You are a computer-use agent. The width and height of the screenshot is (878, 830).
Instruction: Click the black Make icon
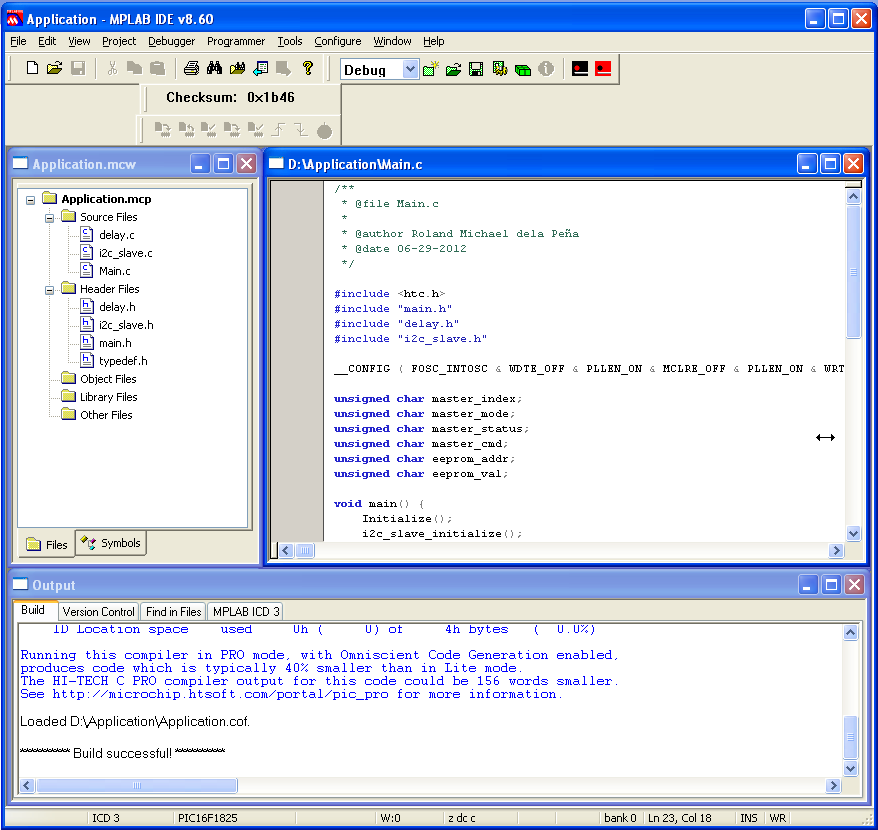(x=580, y=69)
